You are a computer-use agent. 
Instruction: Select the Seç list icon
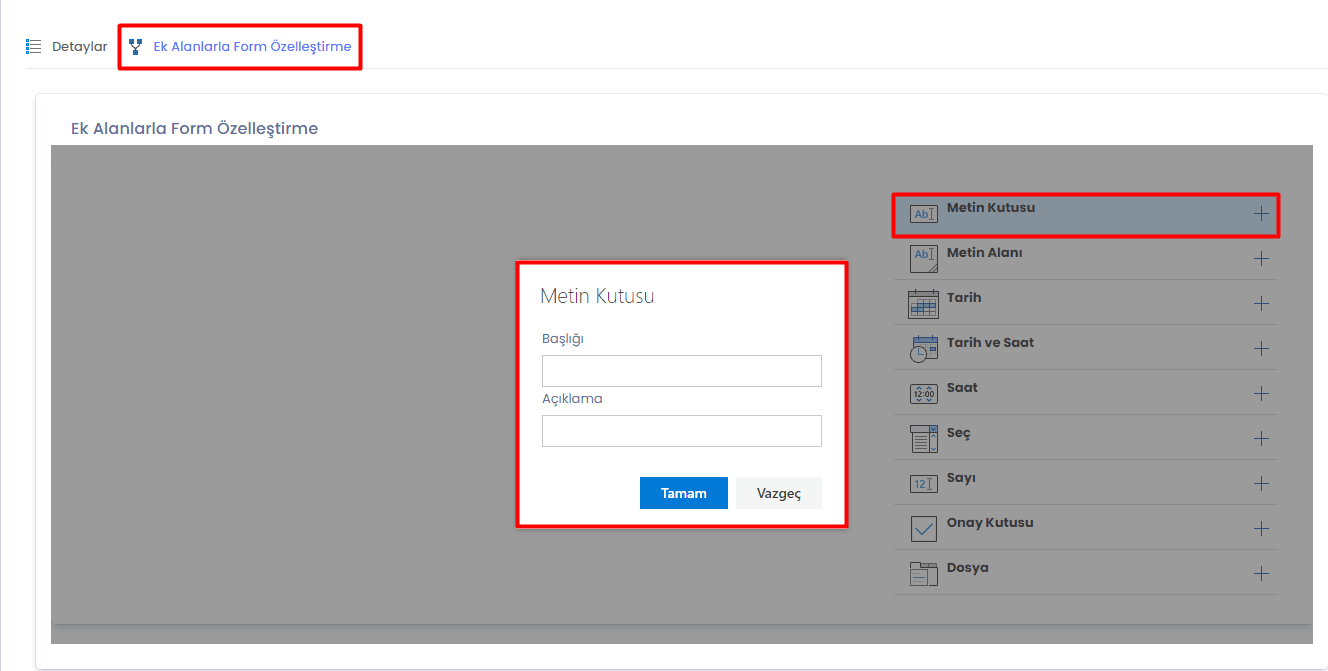tap(924, 439)
